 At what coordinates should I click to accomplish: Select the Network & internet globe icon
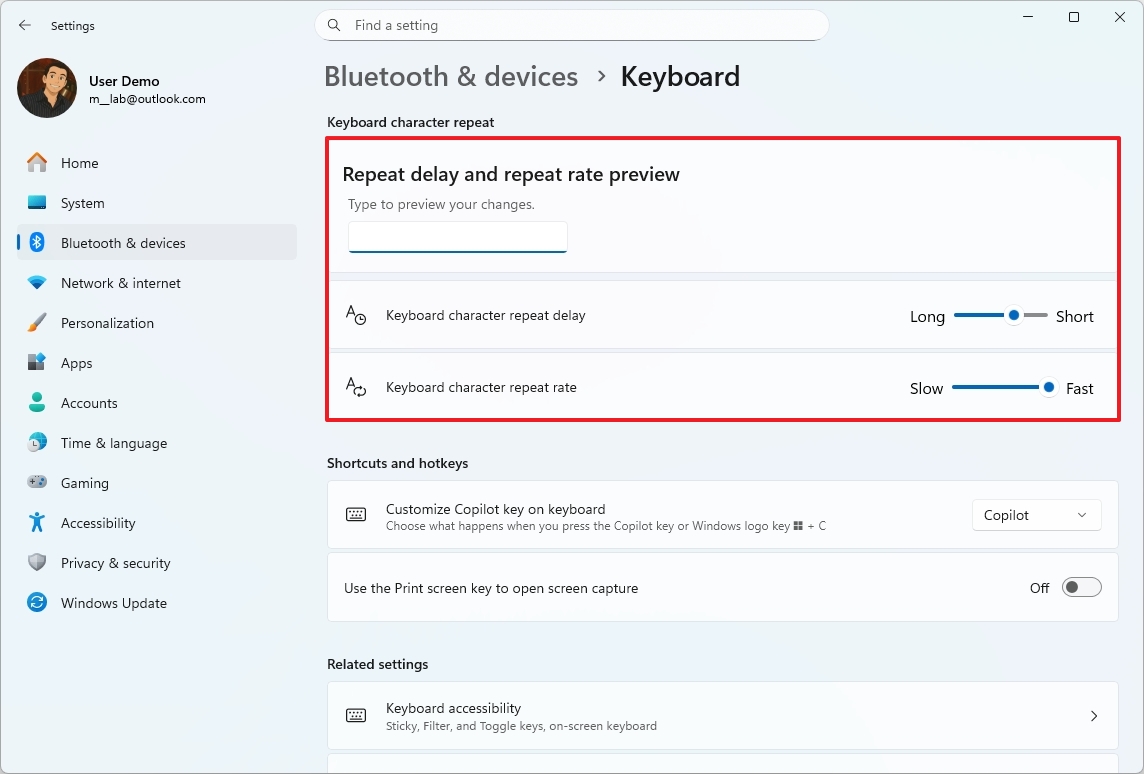click(36, 282)
